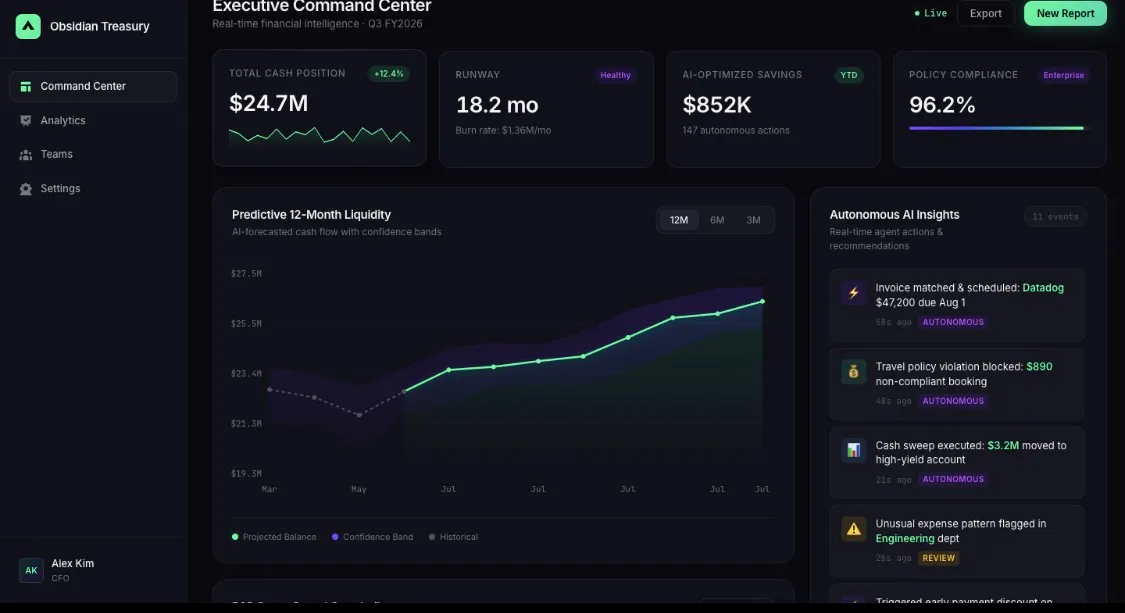Click the $852K savings value

coord(717,106)
